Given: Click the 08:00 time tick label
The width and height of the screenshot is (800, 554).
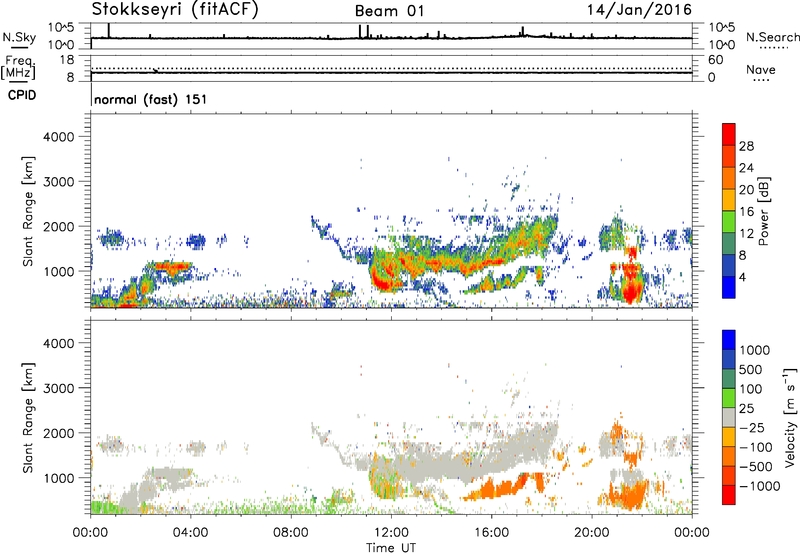Looking at the screenshot, I should 291,533.
